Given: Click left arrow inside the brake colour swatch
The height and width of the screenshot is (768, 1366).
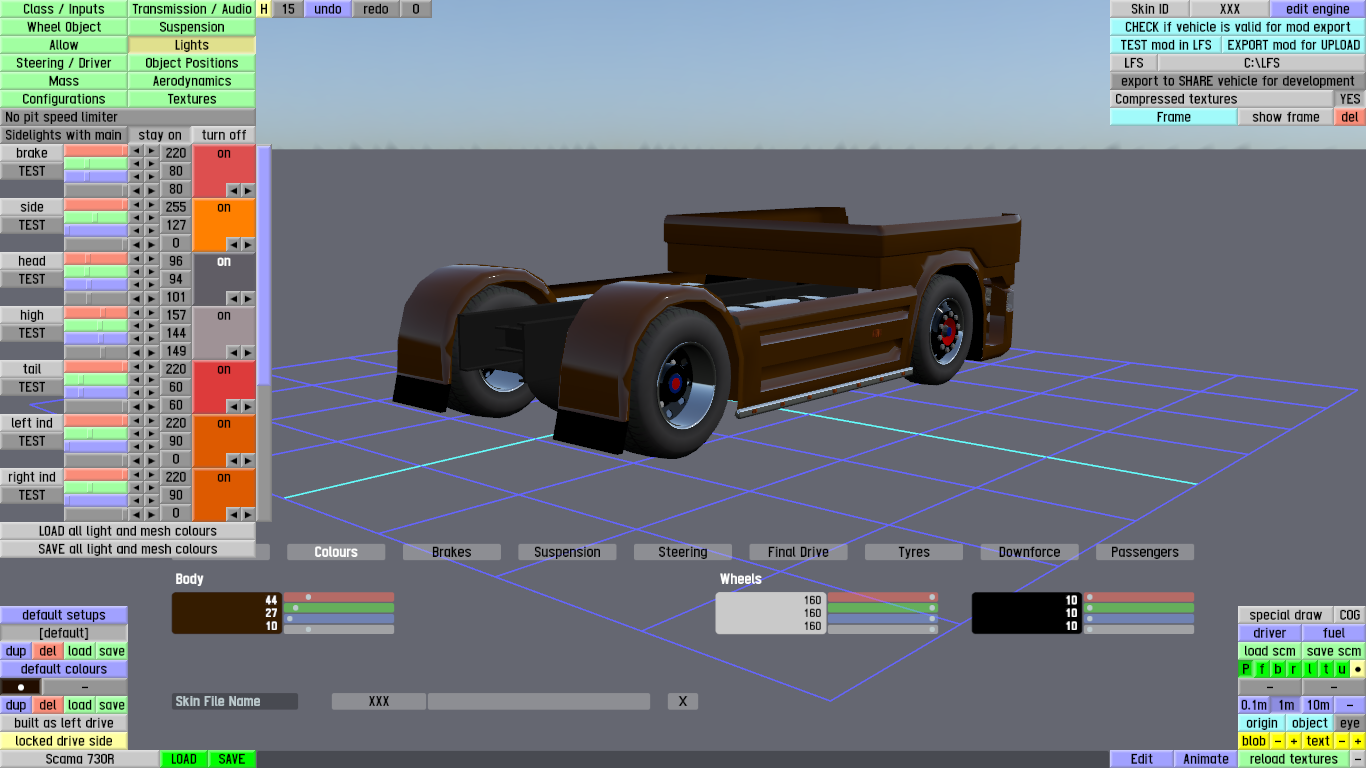Looking at the screenshot, I should click(x=233, y=190).
